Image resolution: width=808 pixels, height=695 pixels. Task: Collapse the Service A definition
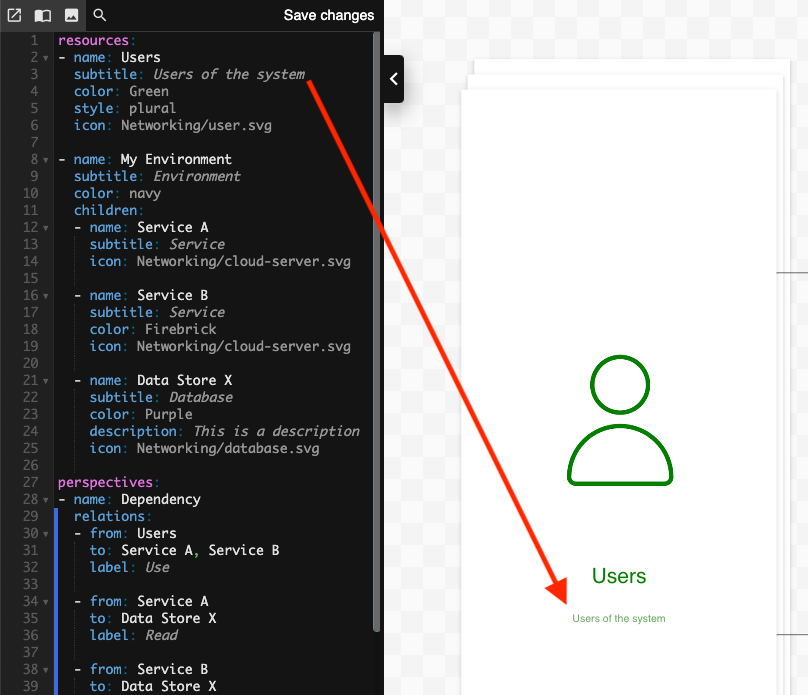(x=45, y=227)
